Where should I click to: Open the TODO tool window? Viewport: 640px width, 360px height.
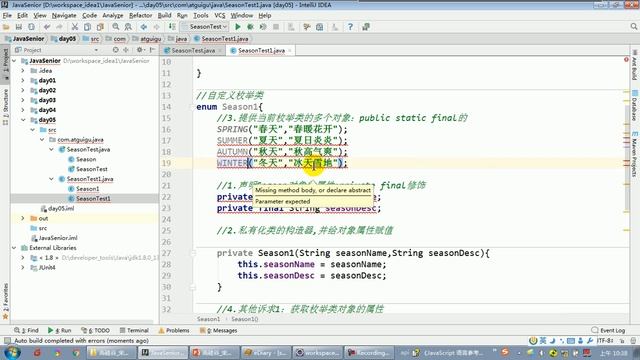pos(96,330)
